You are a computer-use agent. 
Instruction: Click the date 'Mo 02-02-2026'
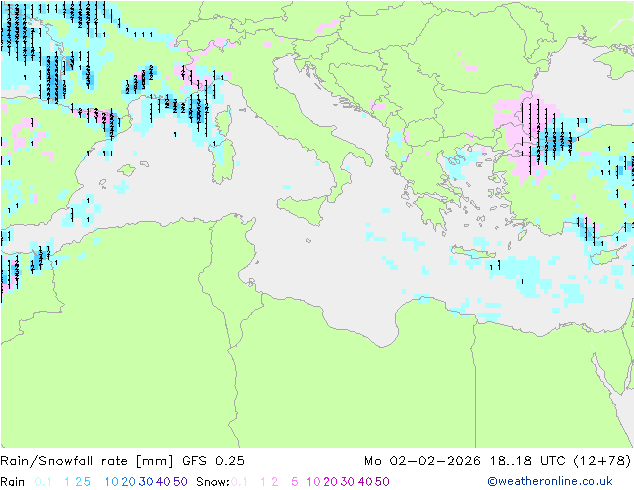point(422,461)
